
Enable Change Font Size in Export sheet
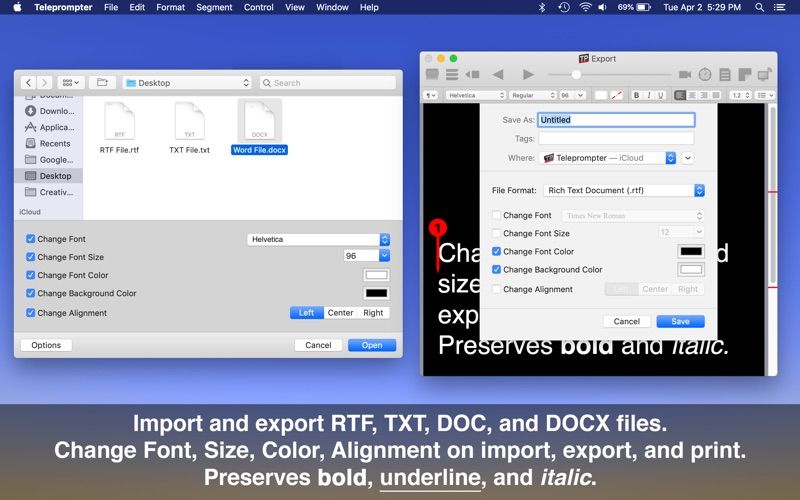point(496,233)
